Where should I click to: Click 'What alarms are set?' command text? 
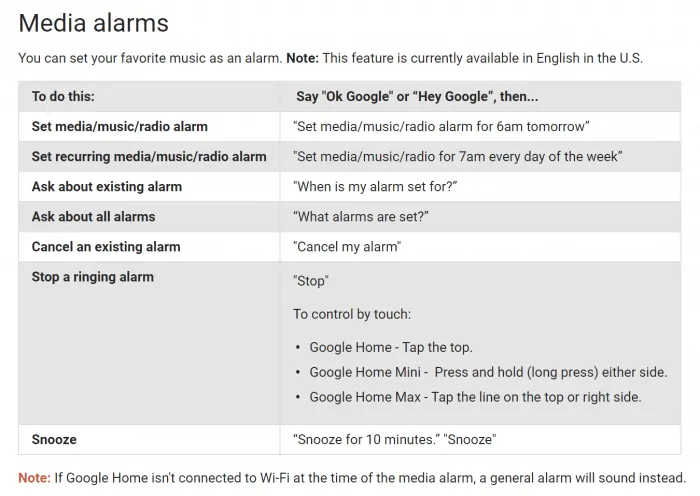pos(361,217)
